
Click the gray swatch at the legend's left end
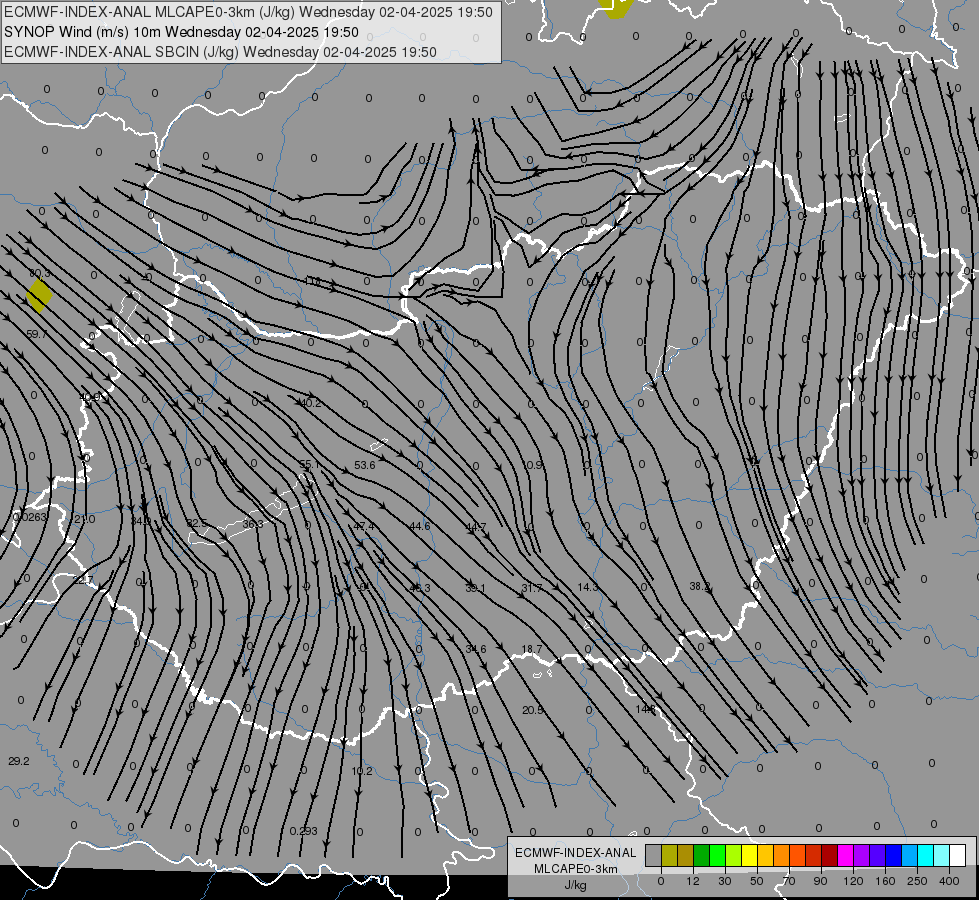tap(653, 856)
